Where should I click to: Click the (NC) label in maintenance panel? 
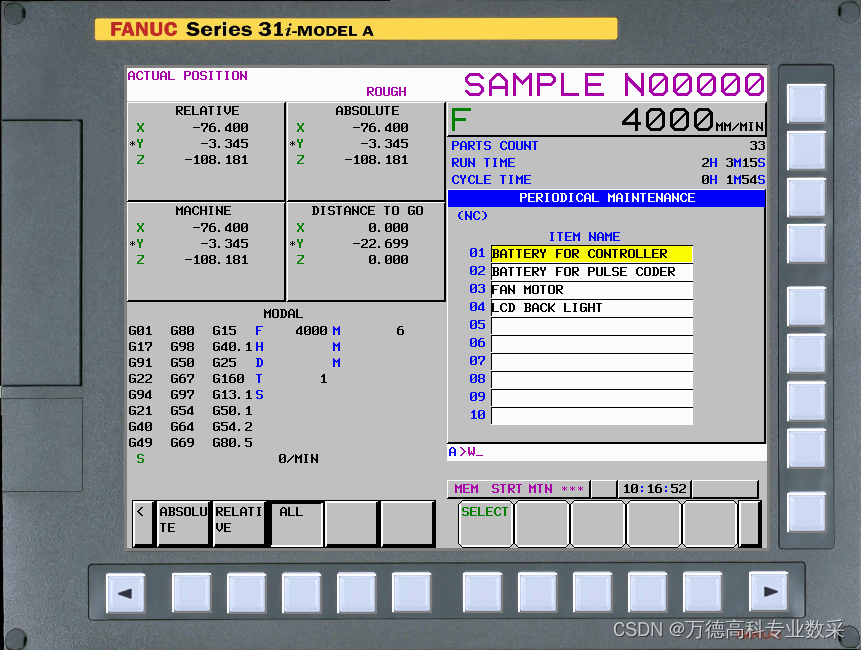472,216
